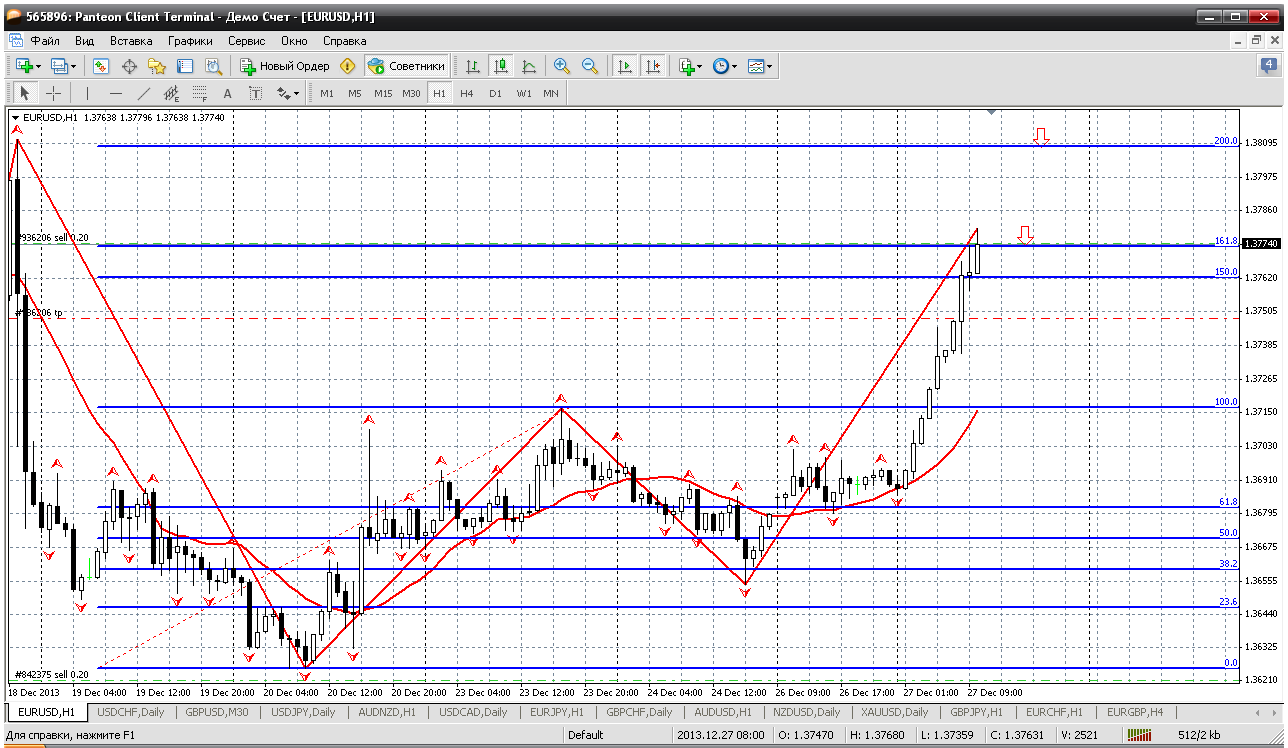Zoom in the chart with magnifier plus

[562, 66]
